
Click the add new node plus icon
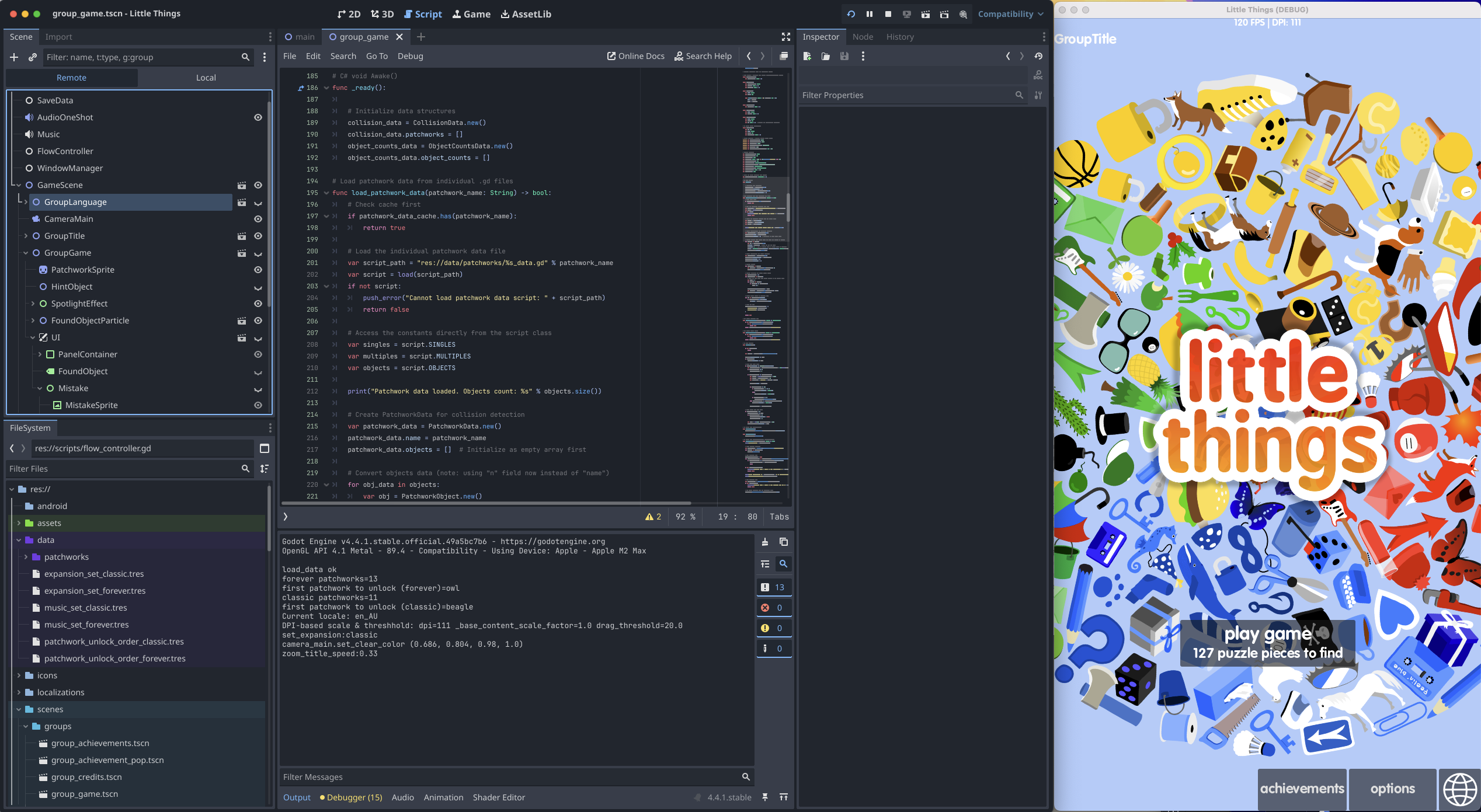pyautogui.click(x=15, y=57)
